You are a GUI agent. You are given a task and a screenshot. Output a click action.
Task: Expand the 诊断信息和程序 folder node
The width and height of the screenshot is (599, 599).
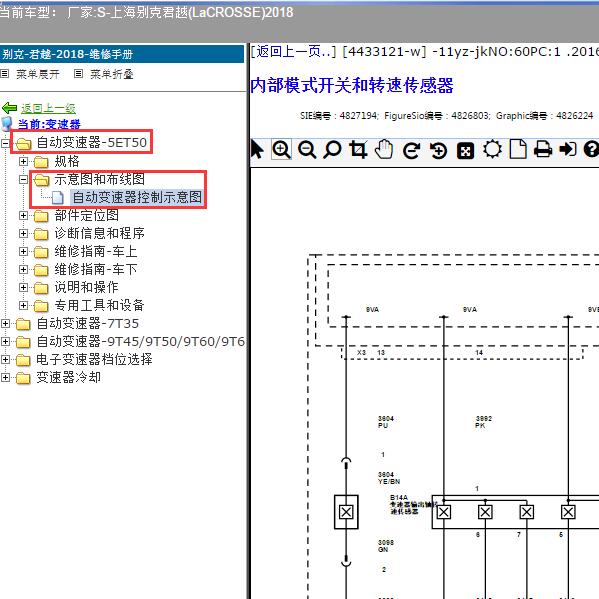click(23, 233)
